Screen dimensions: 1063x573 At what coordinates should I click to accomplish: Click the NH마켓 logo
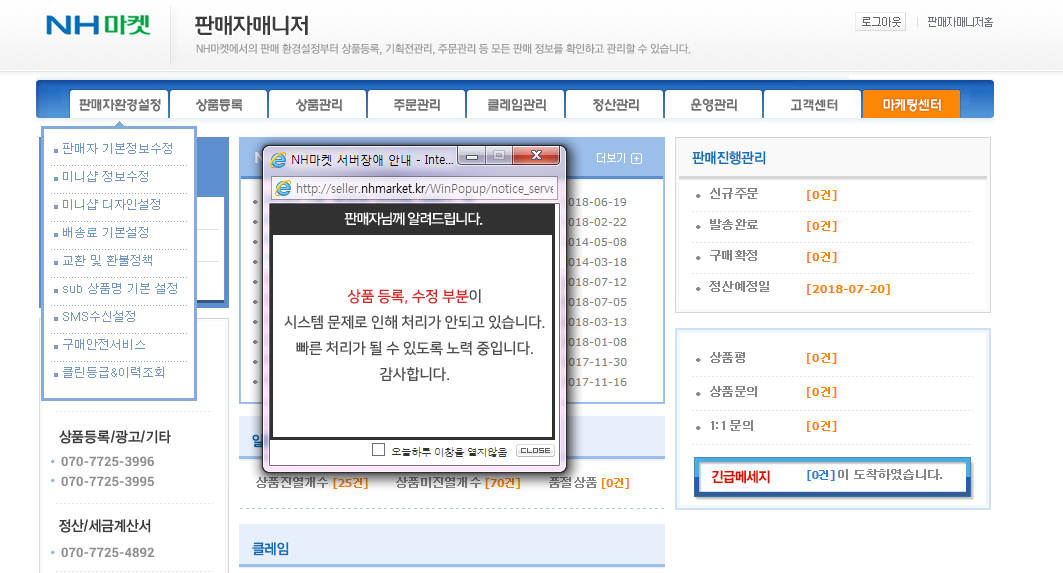97,25
